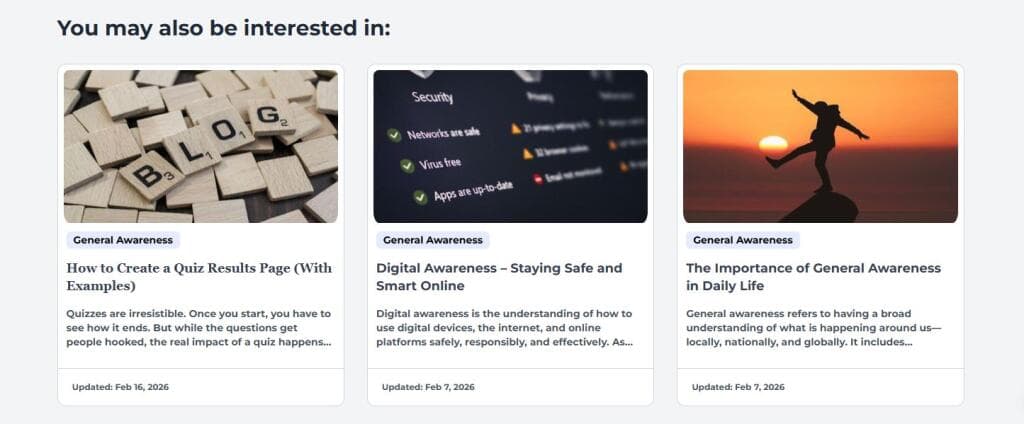
Task: Open the Scrabble BLOG tiles thumbnail
Action: click(x=200, y=146)
